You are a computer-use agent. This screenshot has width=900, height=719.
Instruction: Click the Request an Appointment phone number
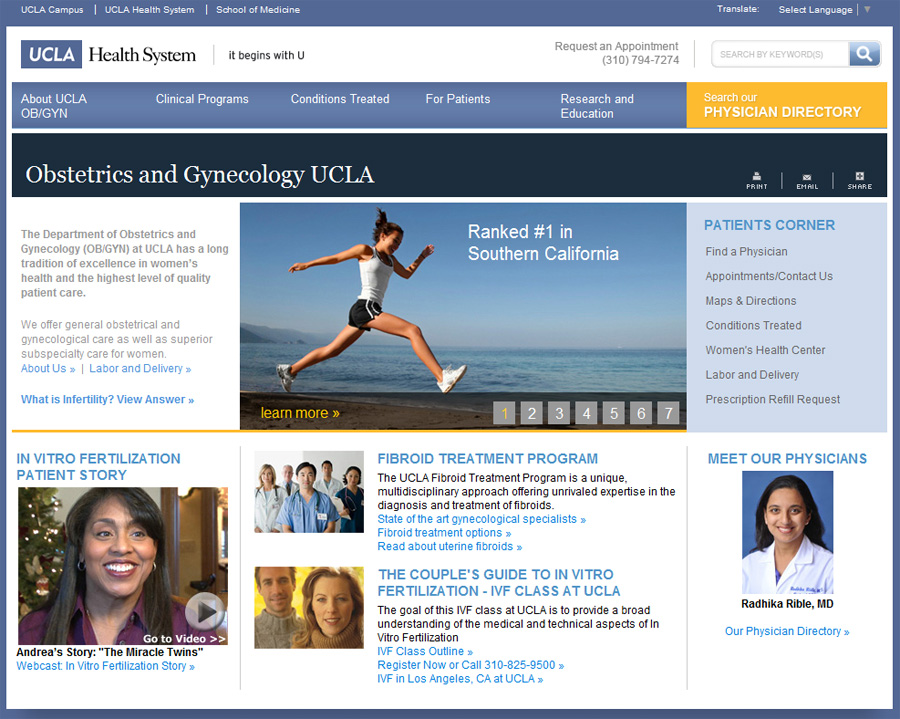(x=640, y=60)
